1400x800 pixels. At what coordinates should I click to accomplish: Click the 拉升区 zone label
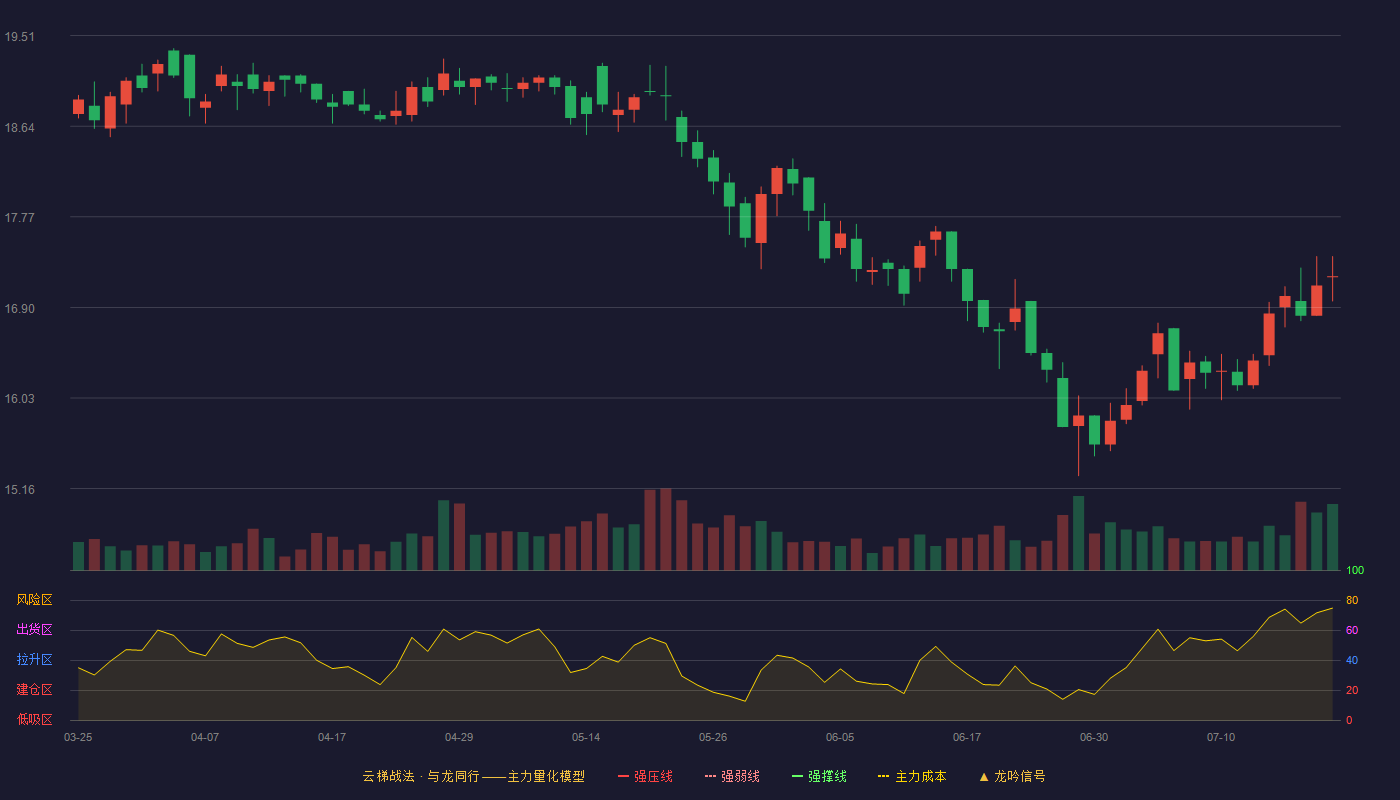(x=34, y=660)
